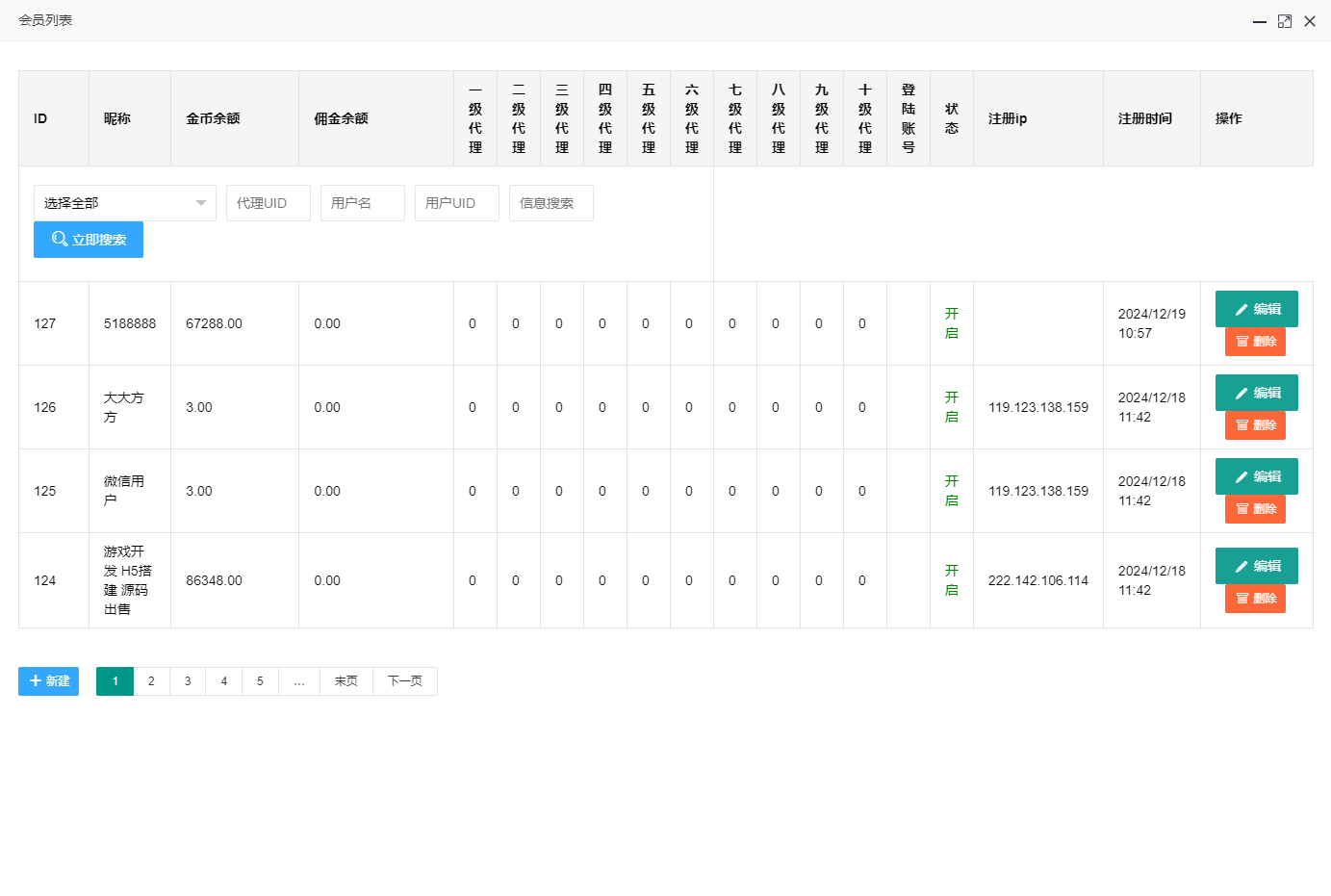Delete member 5188888 row

1255,342
